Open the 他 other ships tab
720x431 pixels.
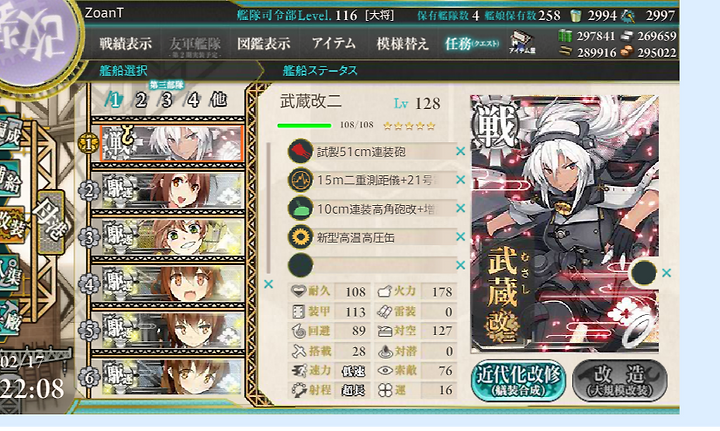[218, 100]
